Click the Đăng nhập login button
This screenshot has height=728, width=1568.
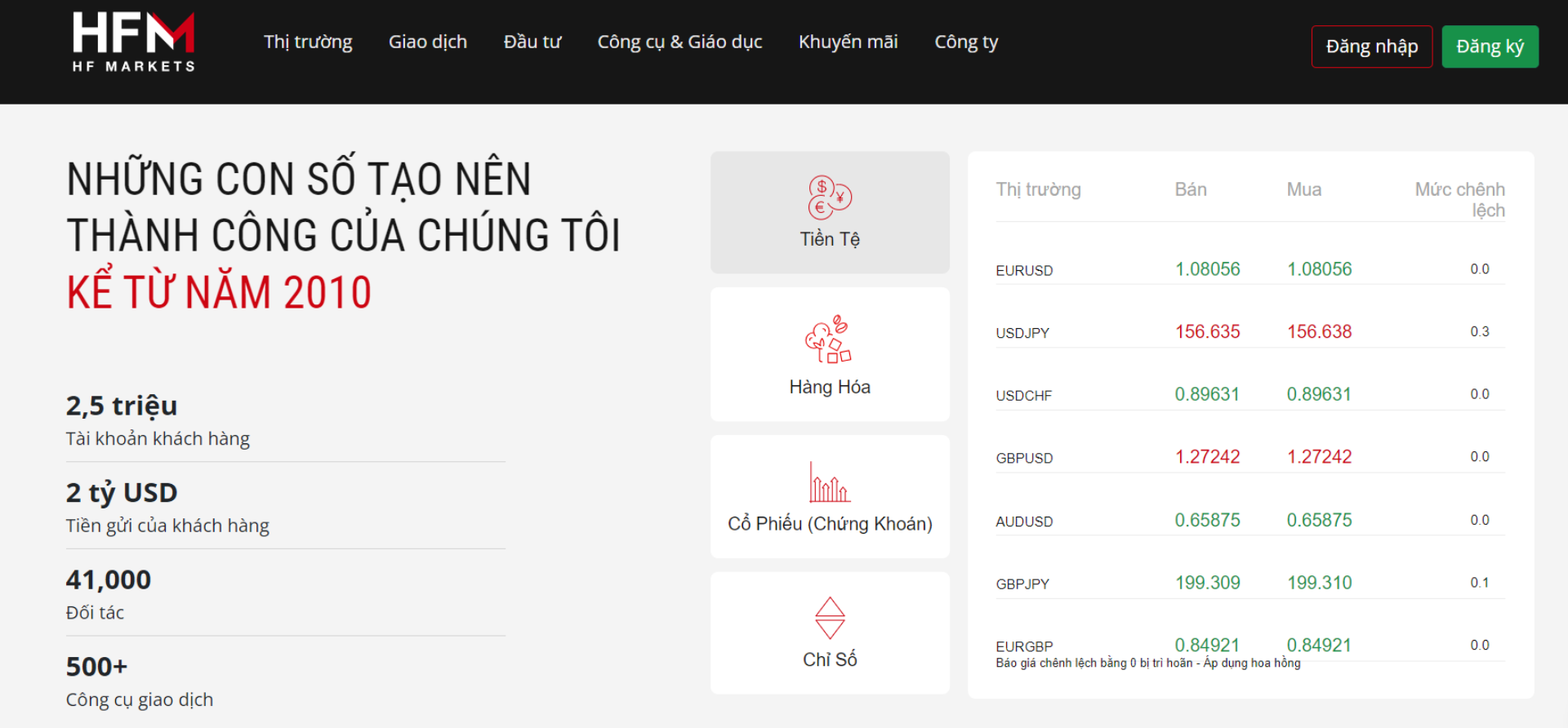(1372, 47)
